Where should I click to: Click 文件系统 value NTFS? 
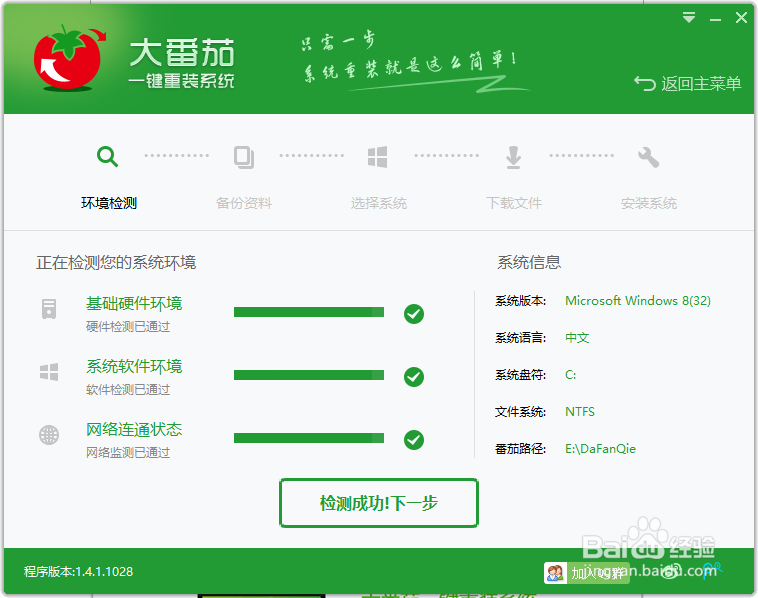click(x=580, y=412)
